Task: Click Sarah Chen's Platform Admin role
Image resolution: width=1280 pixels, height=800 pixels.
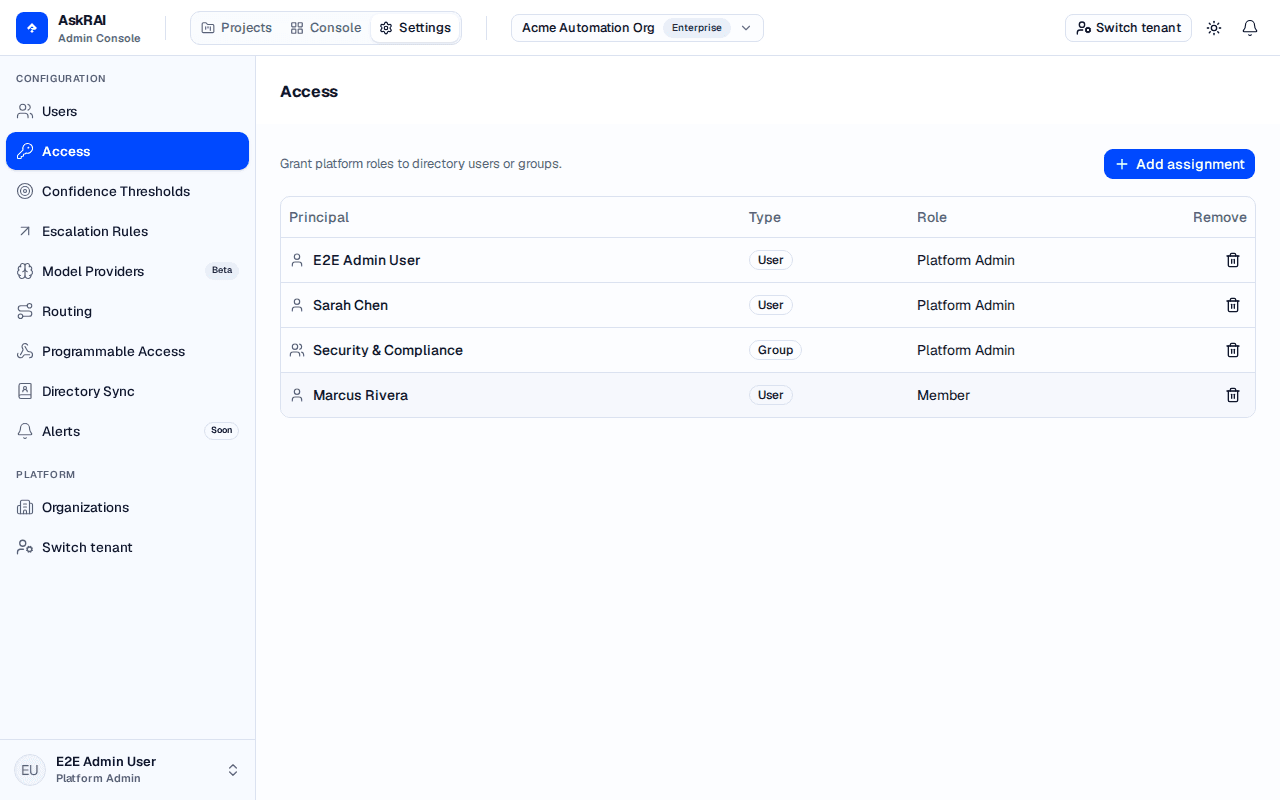Action: [966, 305]
